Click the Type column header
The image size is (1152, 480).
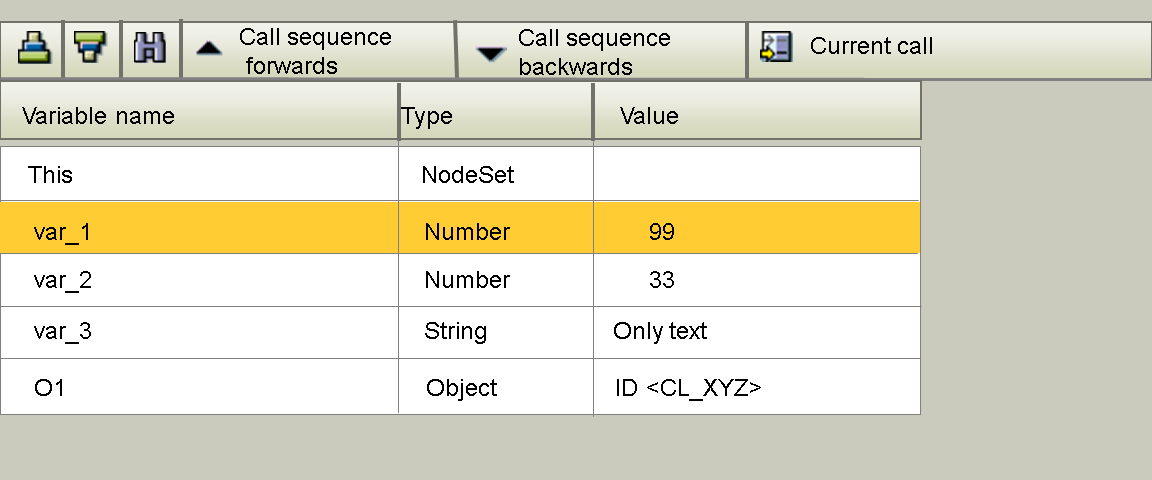point(427,116)
